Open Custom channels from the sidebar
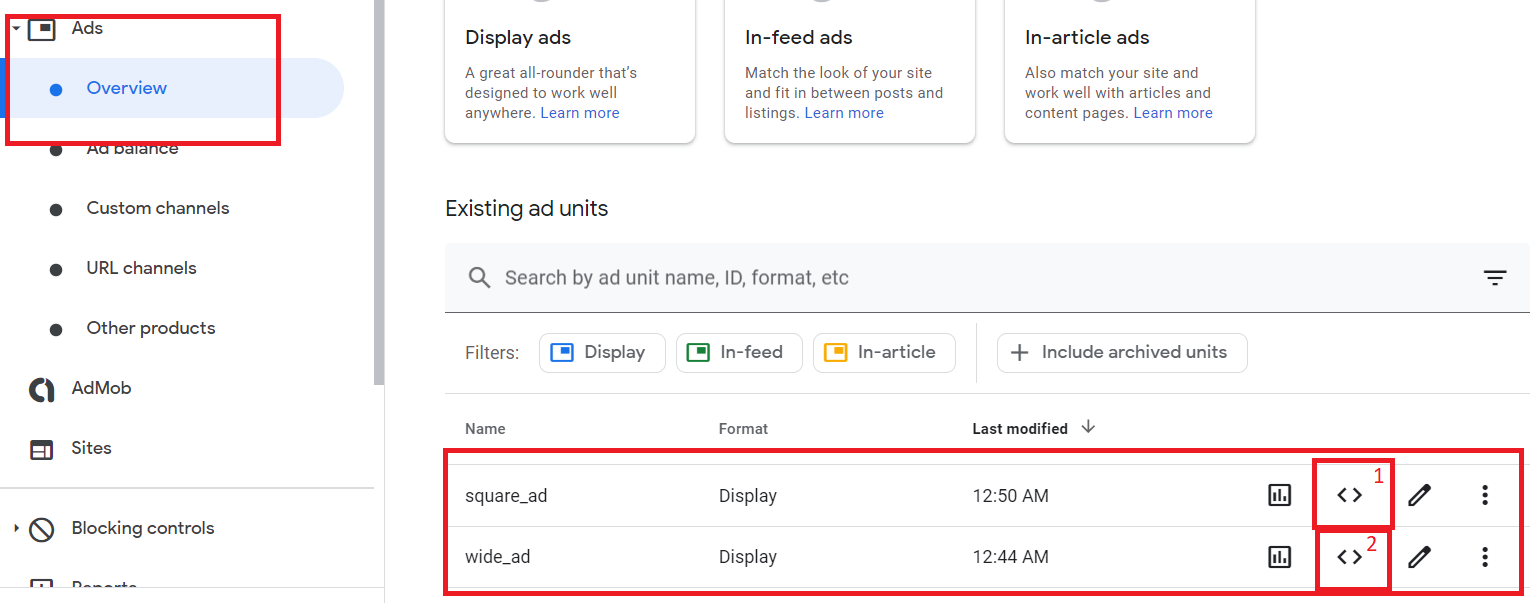 157,207
